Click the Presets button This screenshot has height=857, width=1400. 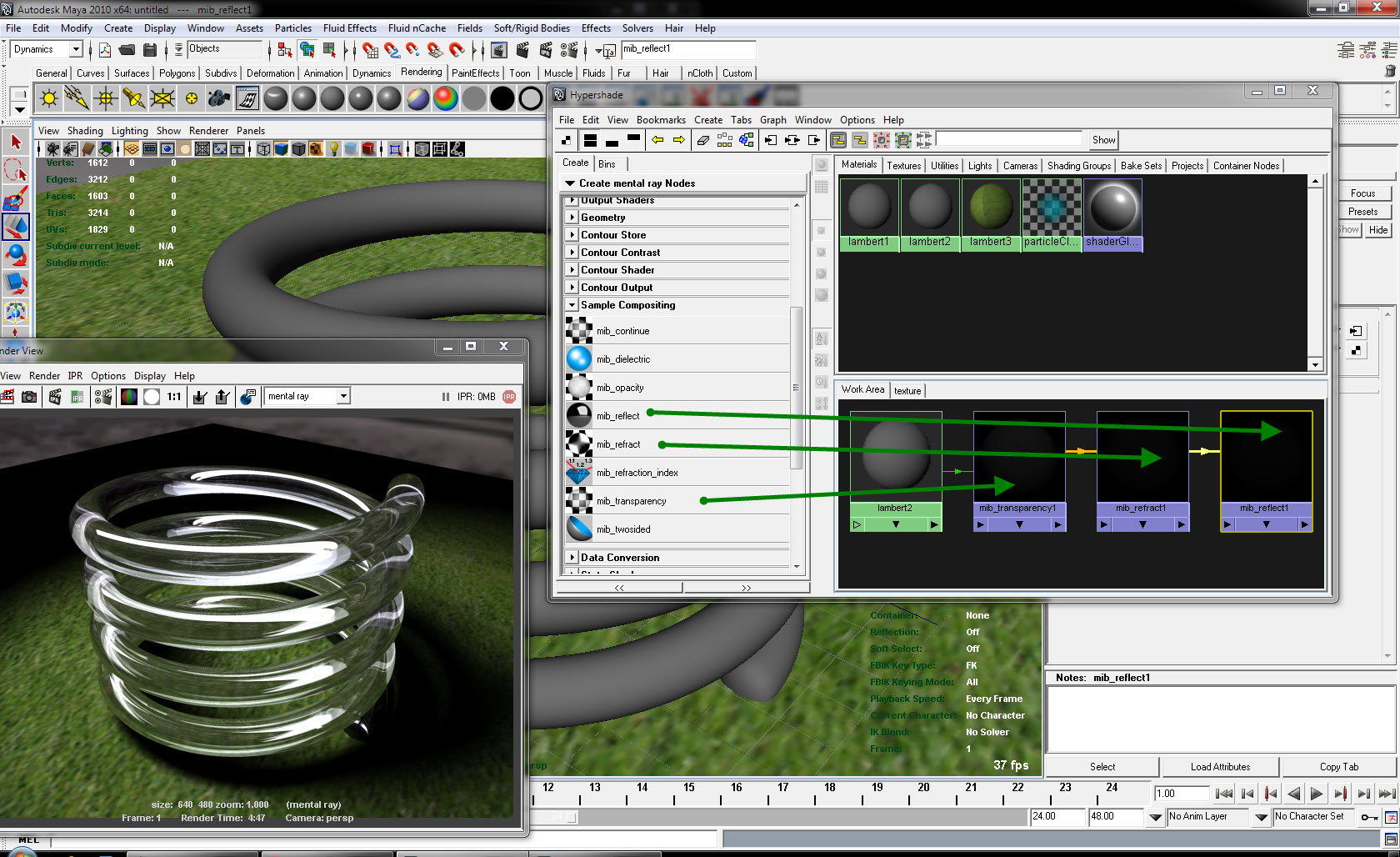click(1362, 212)
